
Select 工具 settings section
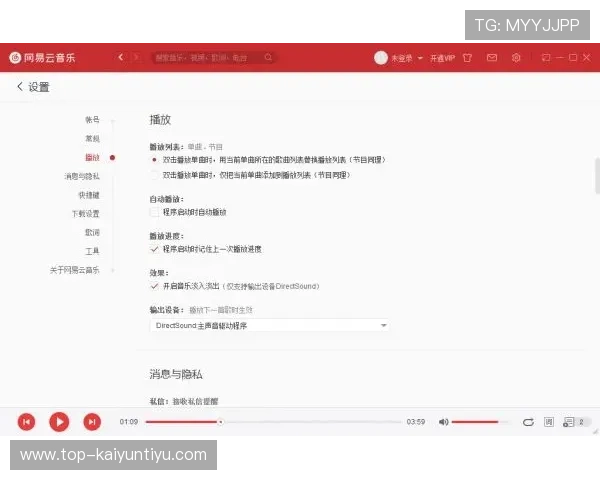92,251
